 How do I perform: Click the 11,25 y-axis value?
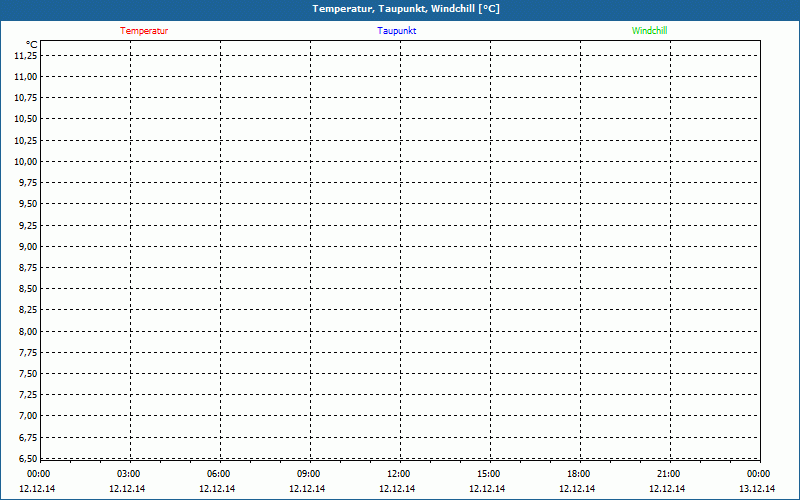26,56
